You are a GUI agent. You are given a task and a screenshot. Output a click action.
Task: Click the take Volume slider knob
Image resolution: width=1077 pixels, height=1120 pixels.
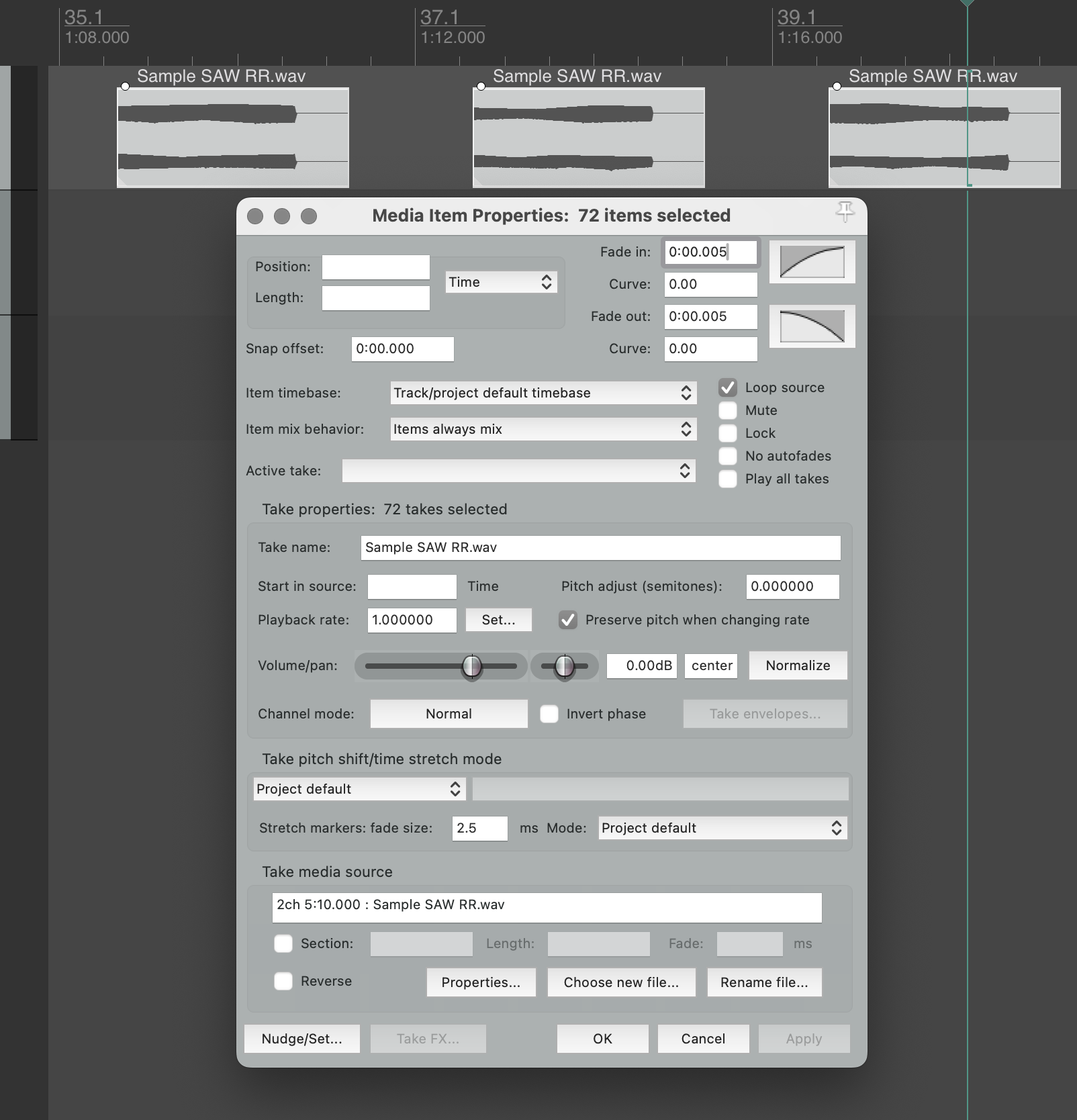click(x=472, y=666)
